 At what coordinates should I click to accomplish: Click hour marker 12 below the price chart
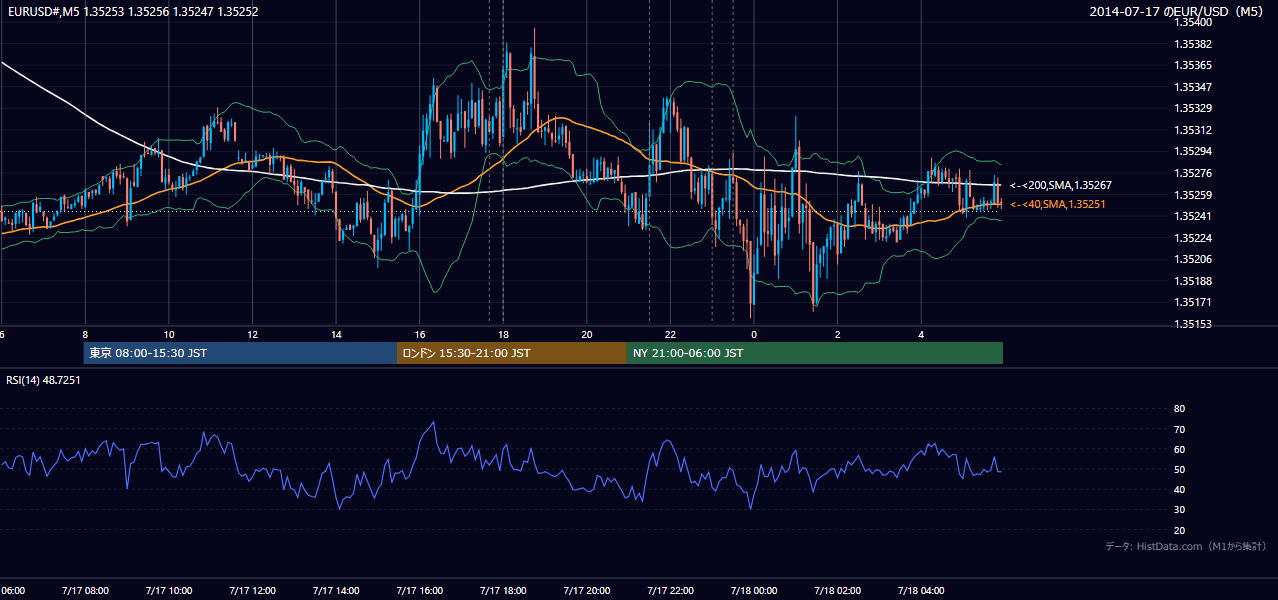pyautogui.click(x=252, y=335)
